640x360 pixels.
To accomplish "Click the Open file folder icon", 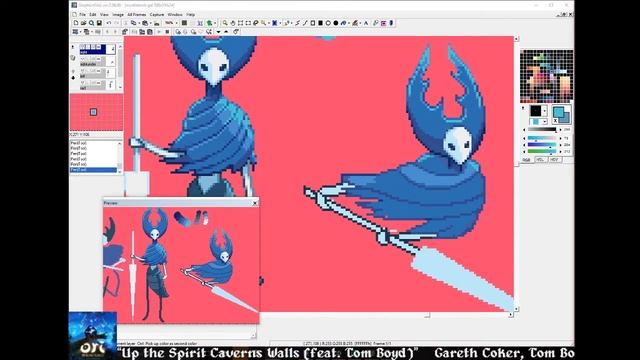I will 83,23.
